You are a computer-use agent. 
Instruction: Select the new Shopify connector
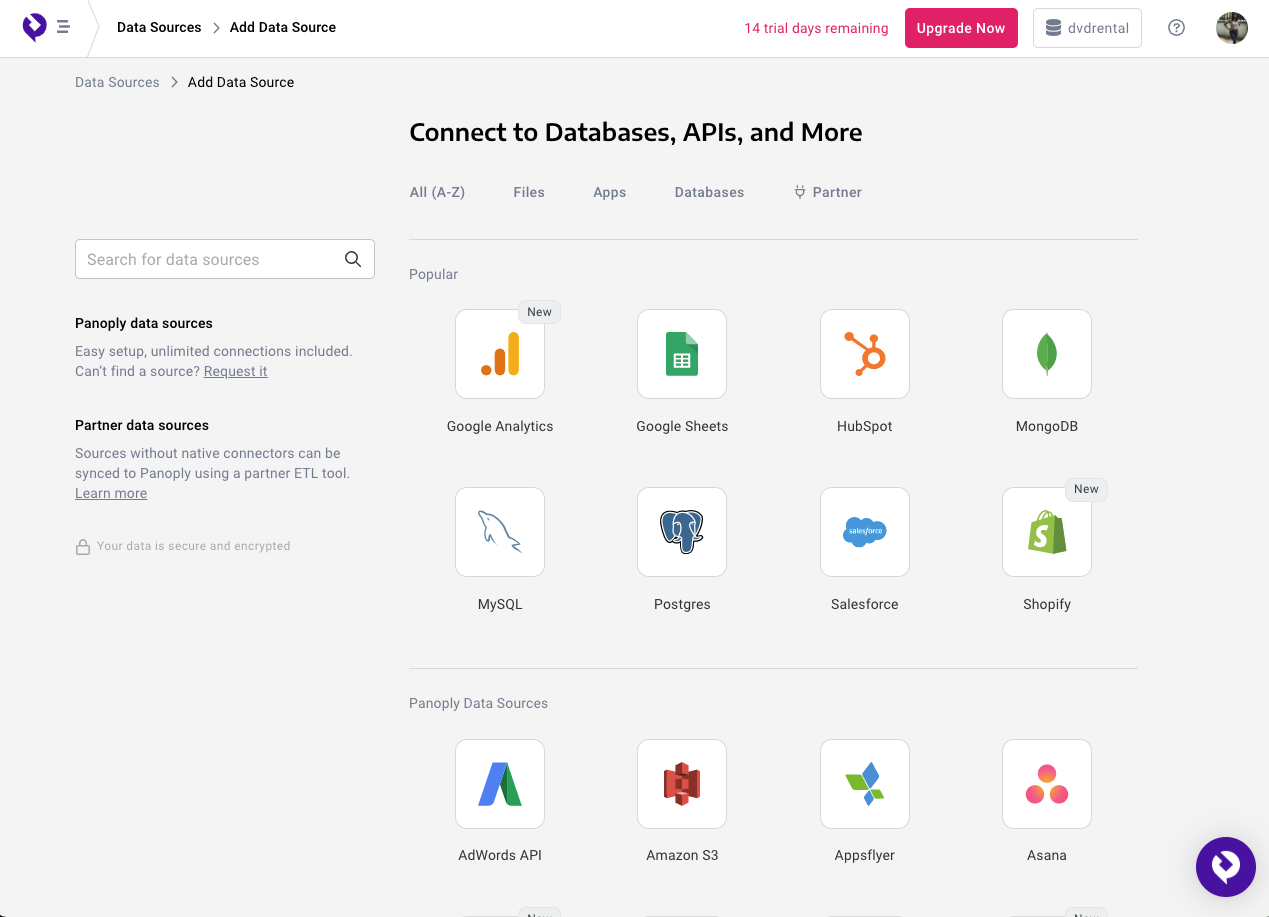1047,532
